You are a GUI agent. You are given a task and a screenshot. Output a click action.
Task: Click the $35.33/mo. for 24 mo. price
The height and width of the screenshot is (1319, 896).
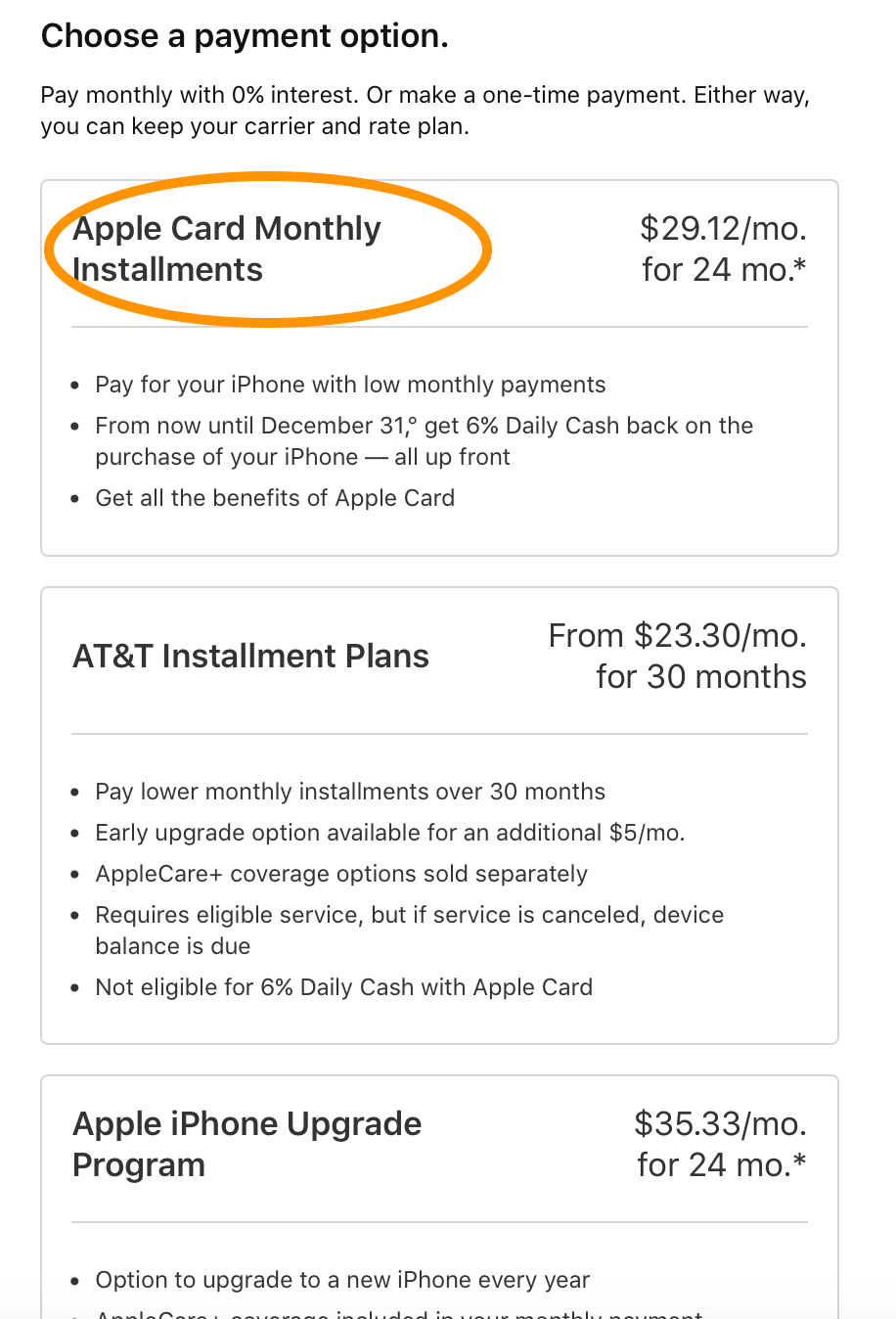(x=724, y=1144)
